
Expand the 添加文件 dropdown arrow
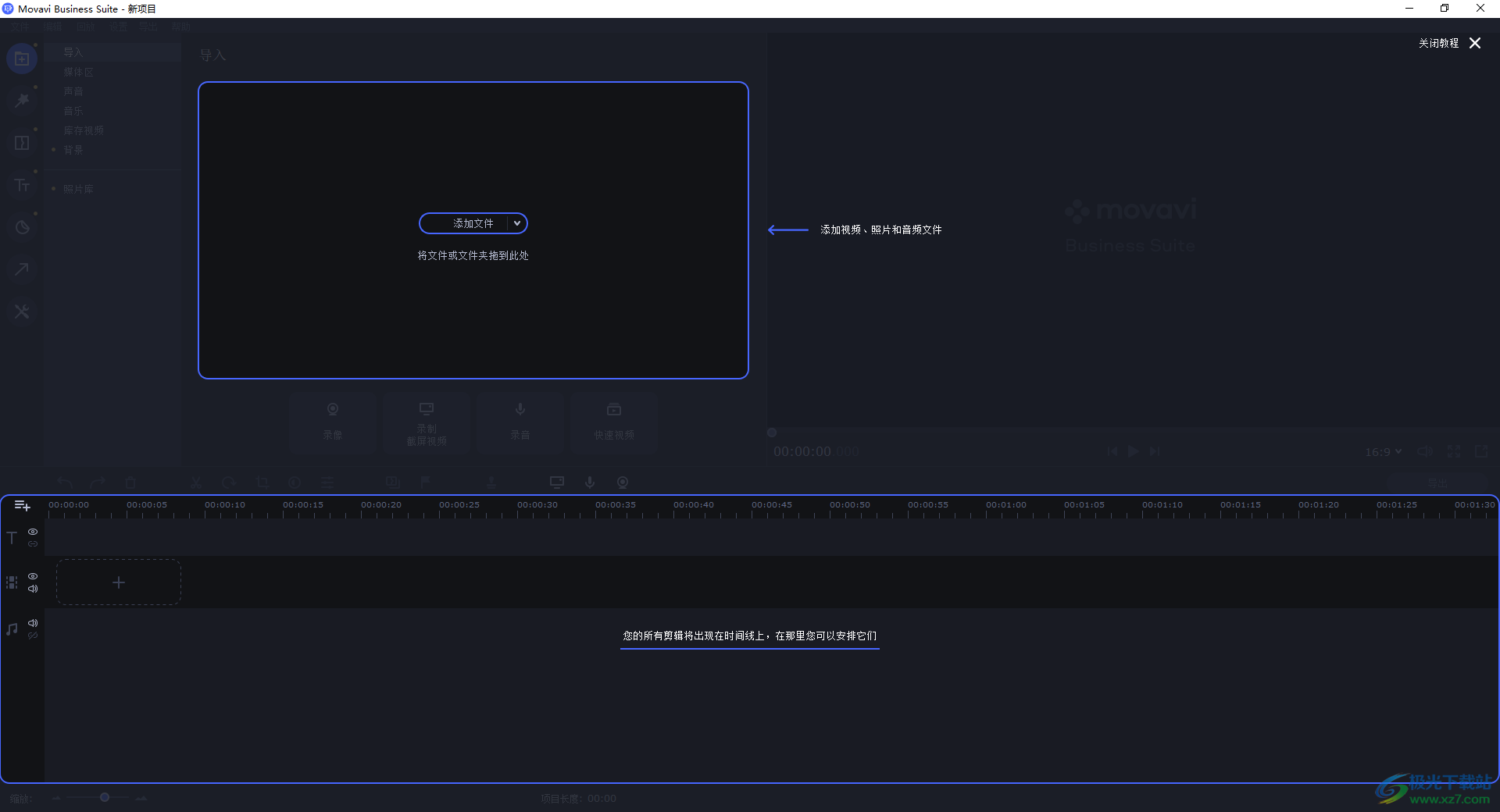[x=516, y=223]
